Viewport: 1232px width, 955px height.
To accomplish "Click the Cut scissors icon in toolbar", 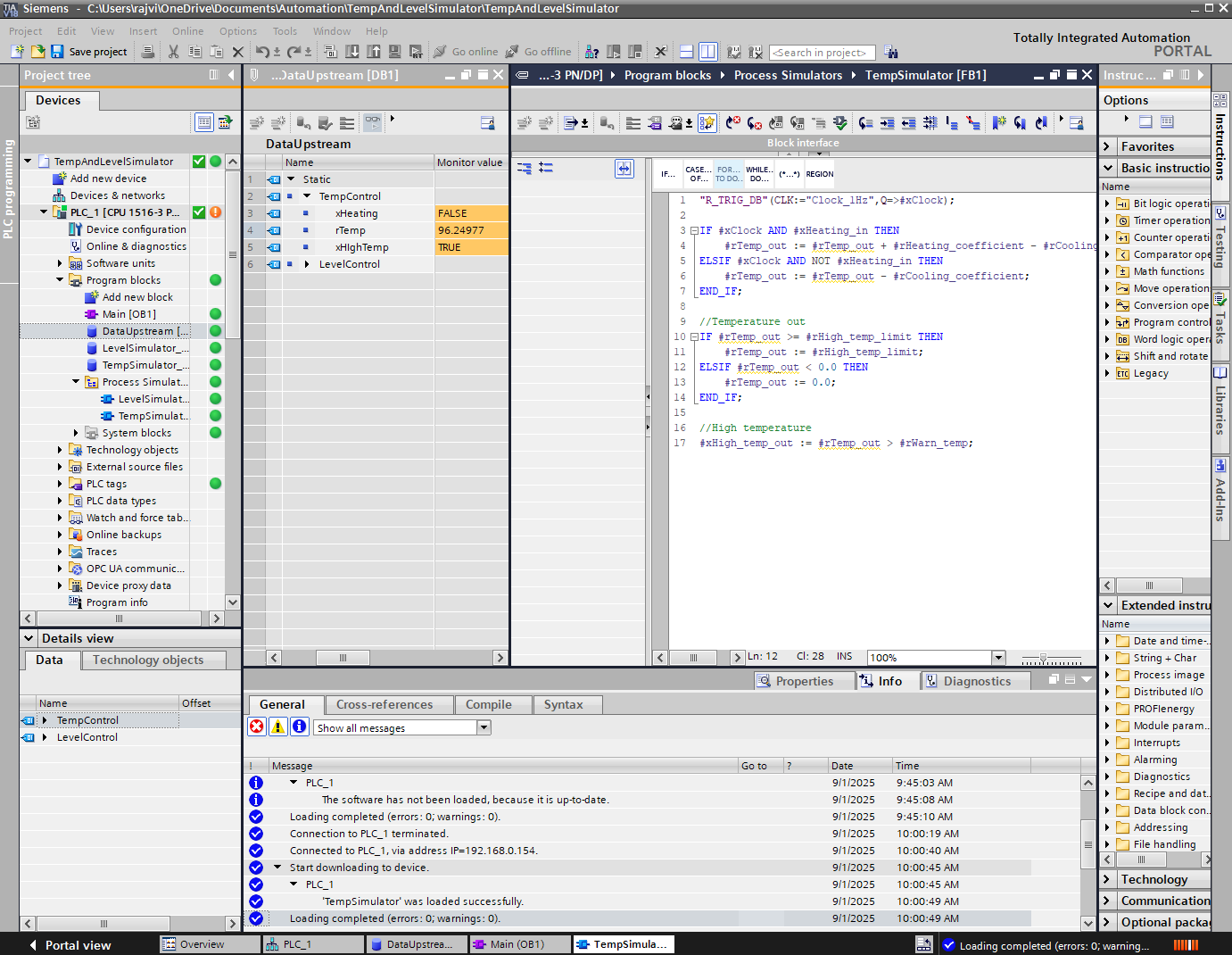I will [173, 52].
